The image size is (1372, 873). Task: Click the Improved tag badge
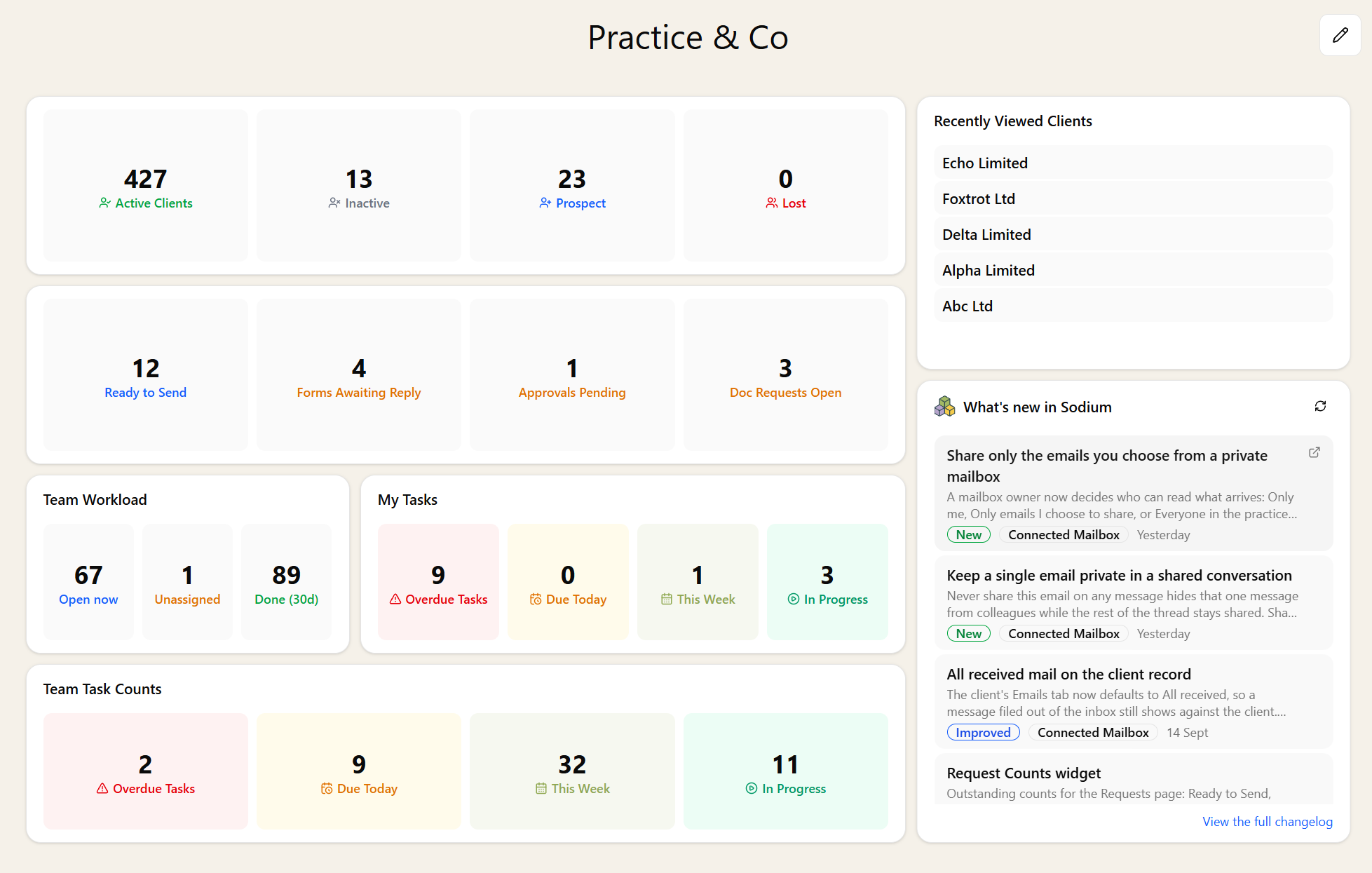[983, 732]
